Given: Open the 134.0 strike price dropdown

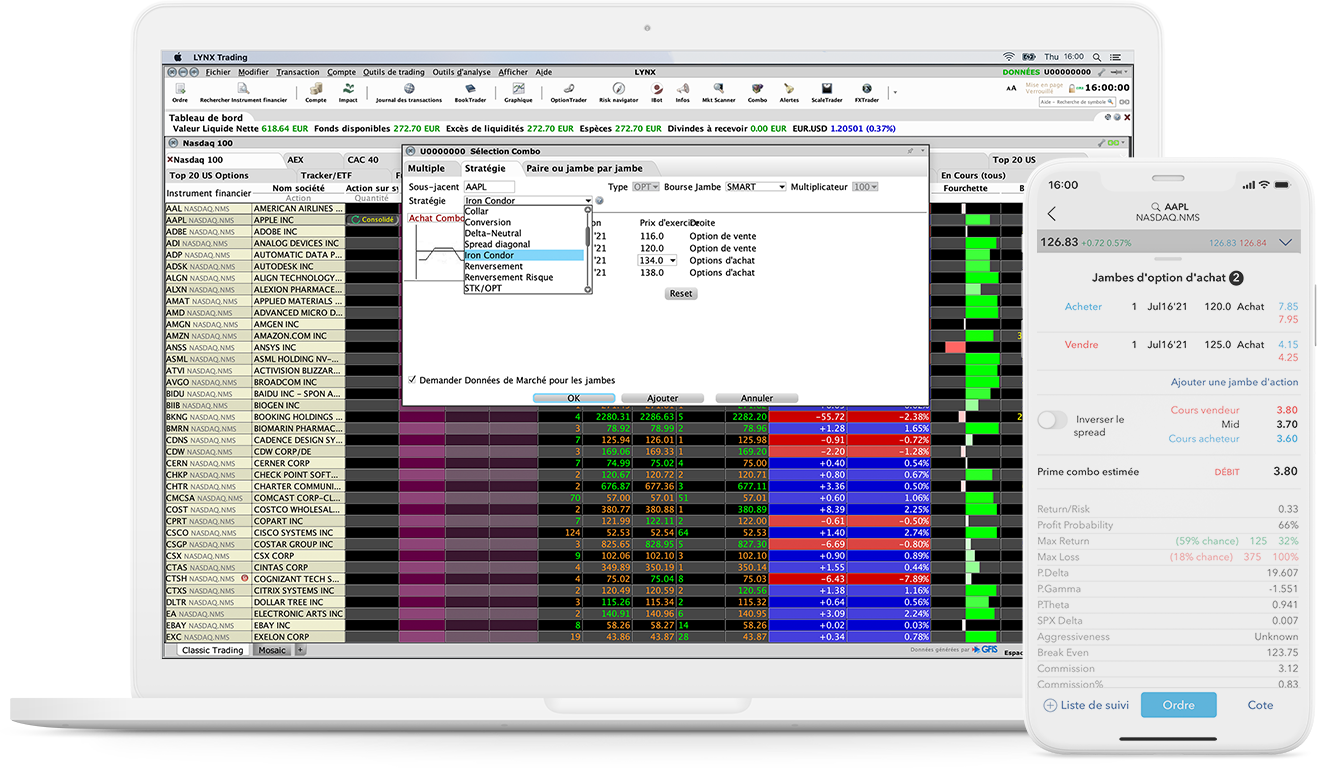Looking at the screenshot, I should (x=657, y=260).
